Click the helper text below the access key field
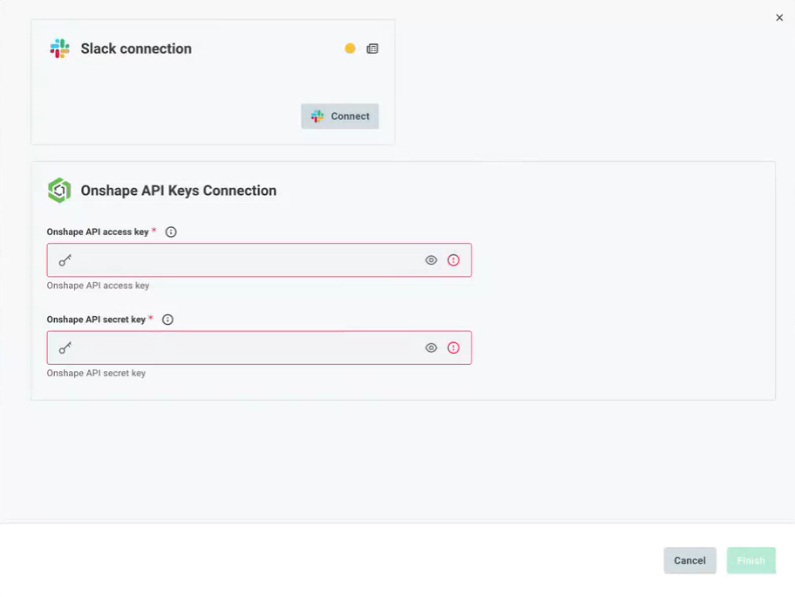Screen dimensions: 795x597 coord(98,286)
